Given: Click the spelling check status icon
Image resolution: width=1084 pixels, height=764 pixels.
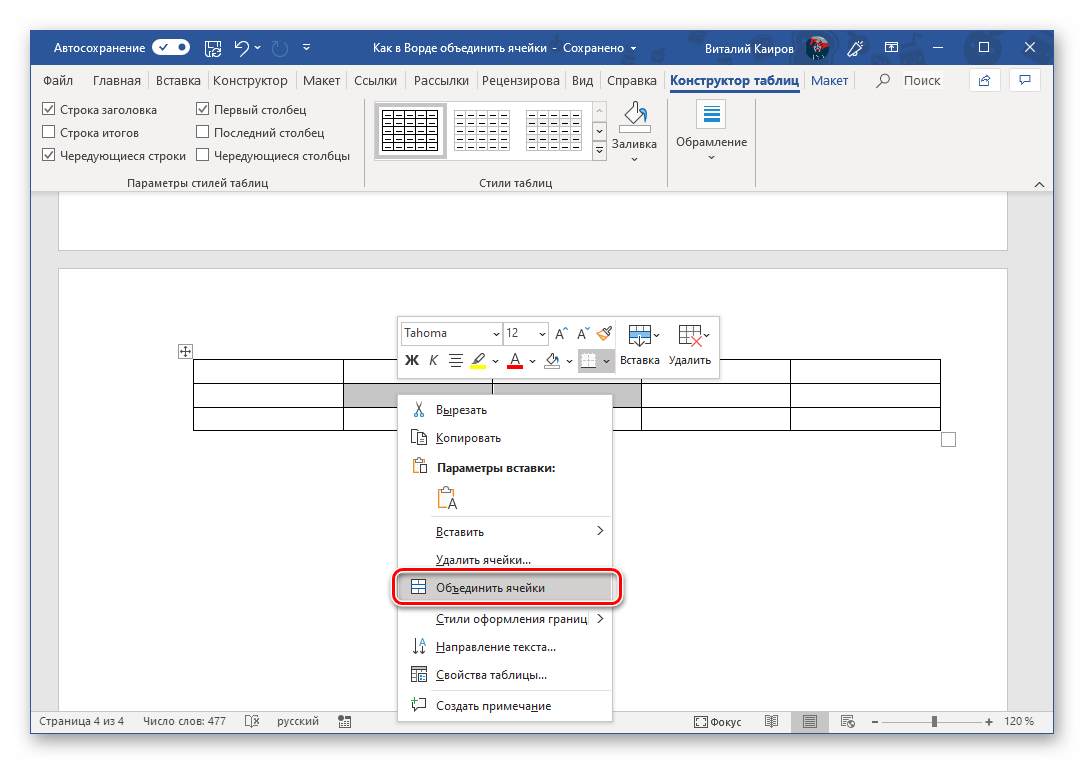Looking at the screenshot, I should pyautogui.click(x=252, y=721).
